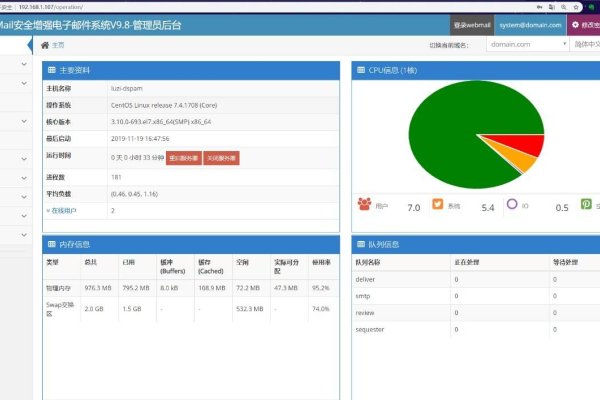Image resolution: width=600 pixels, height=400 pixels.
Task: Click the review queue row name
Action: tap(365, 313)
